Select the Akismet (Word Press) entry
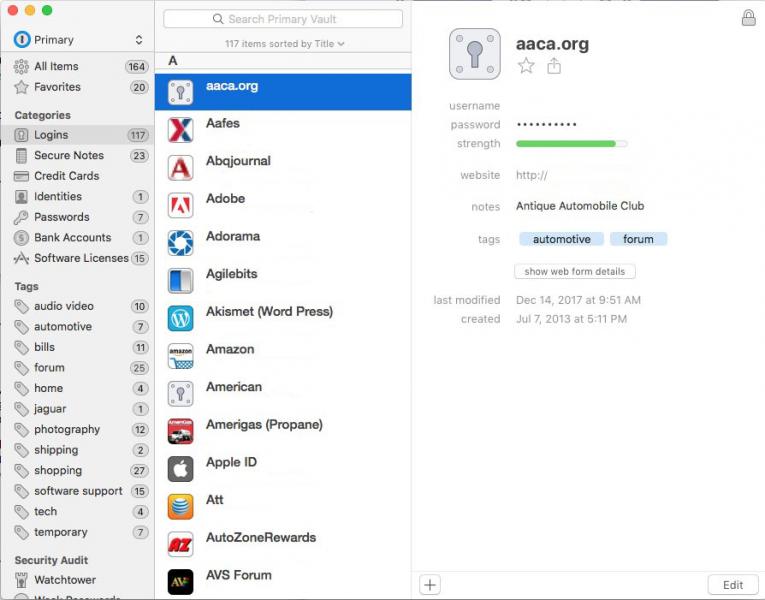This screenshot has height=600, width=765. point(283,318)
